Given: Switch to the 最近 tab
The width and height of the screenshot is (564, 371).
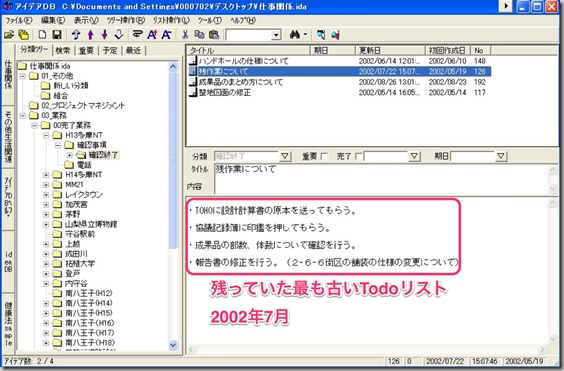Looking at the screenshot, I should click(133, 50).
